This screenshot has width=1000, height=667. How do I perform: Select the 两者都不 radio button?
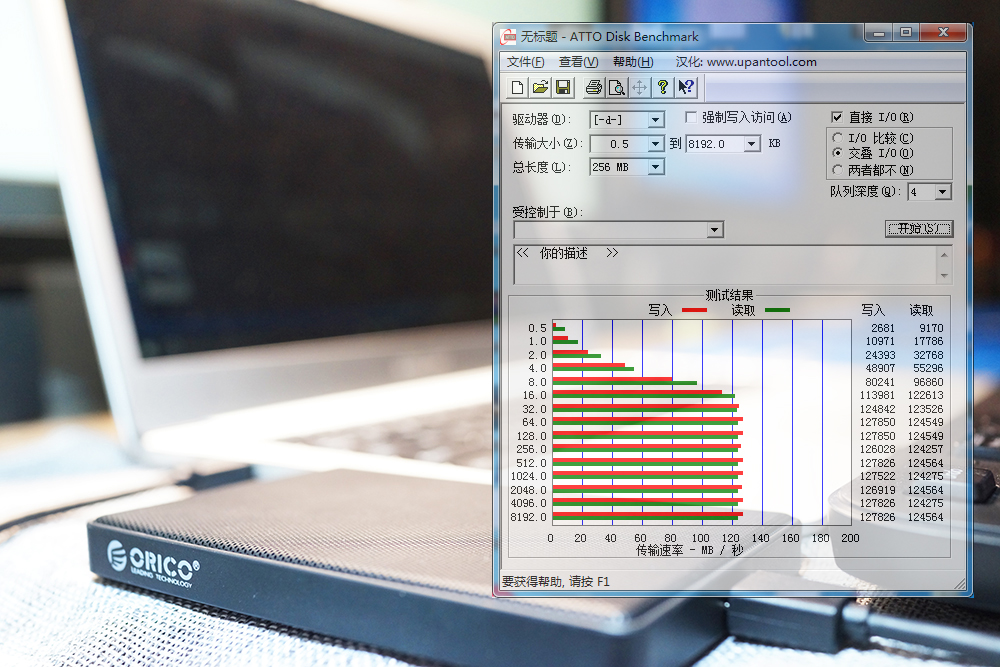point(837,170)
